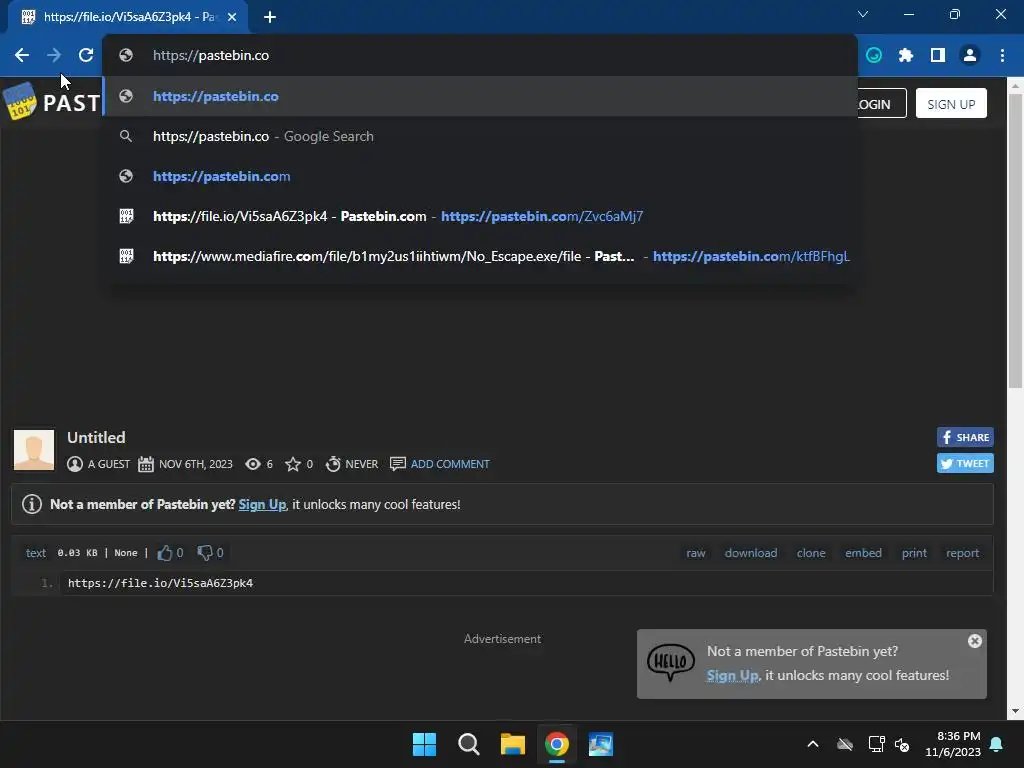
Task: Click the page vertical scrollbar thumb
Action: 1015,241
